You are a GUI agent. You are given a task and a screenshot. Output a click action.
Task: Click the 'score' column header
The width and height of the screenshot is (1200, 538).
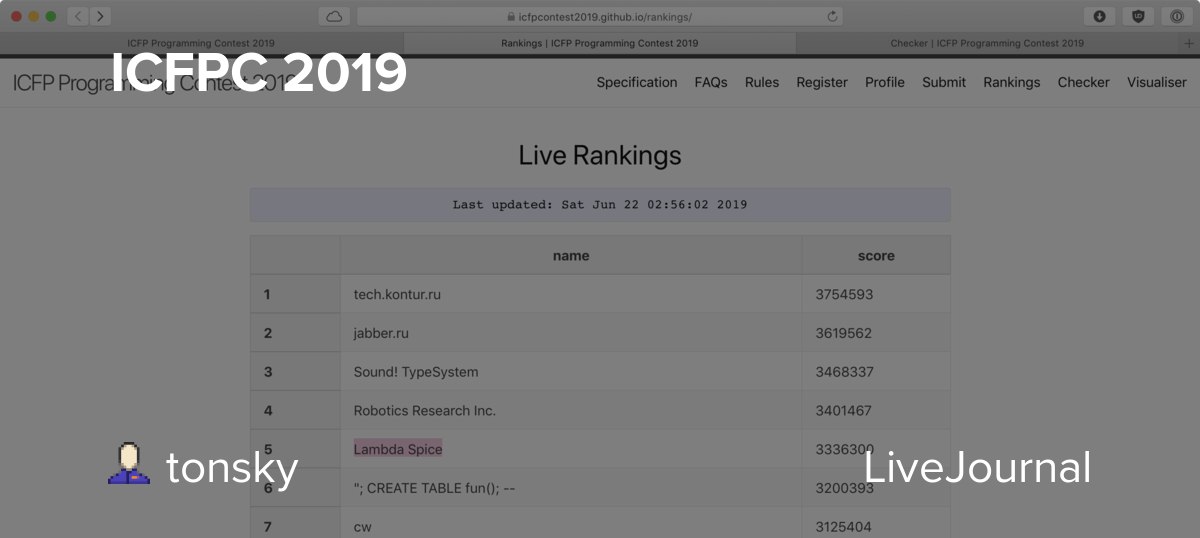click(876, 256)
